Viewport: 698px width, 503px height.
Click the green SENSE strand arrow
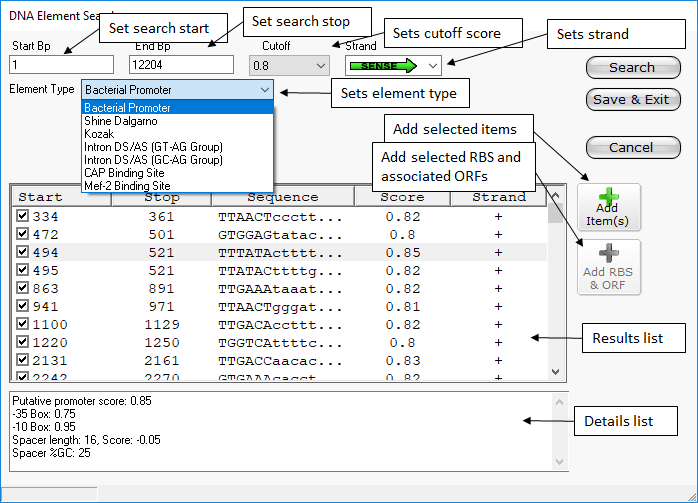click(x=380, y=65)
